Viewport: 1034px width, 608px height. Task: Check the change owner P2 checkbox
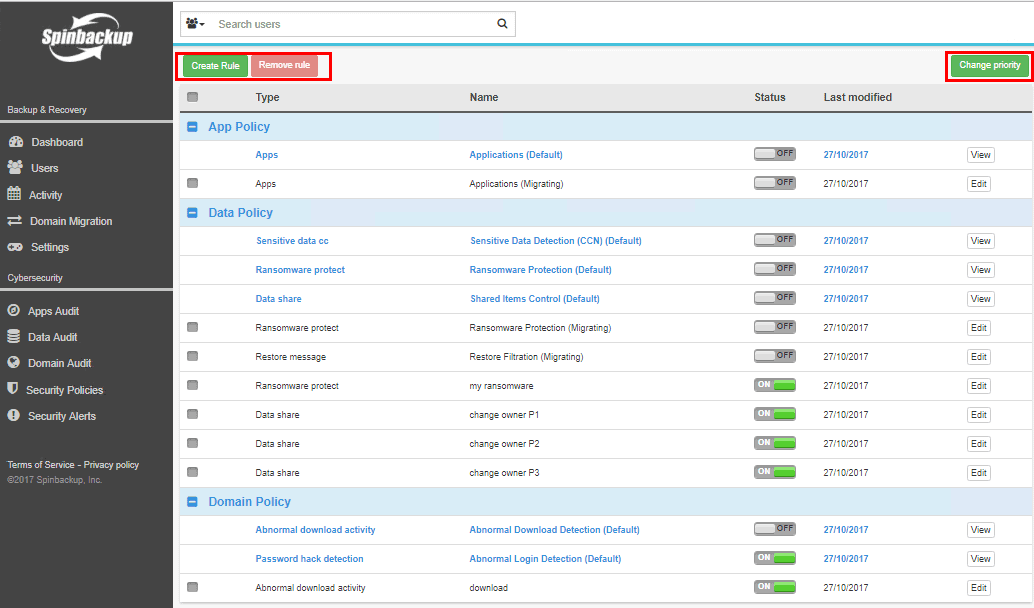tap(193, 443)
